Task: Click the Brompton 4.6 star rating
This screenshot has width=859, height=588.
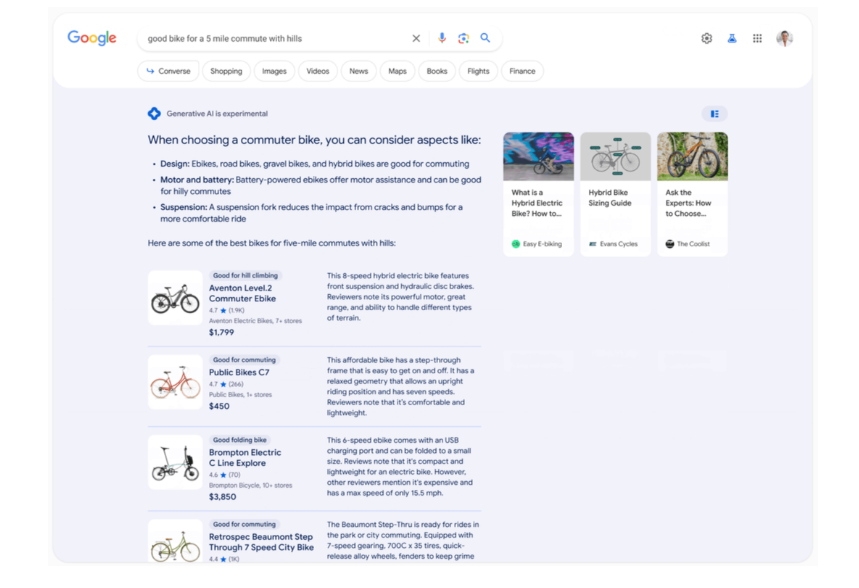Action: click(225, 475)
